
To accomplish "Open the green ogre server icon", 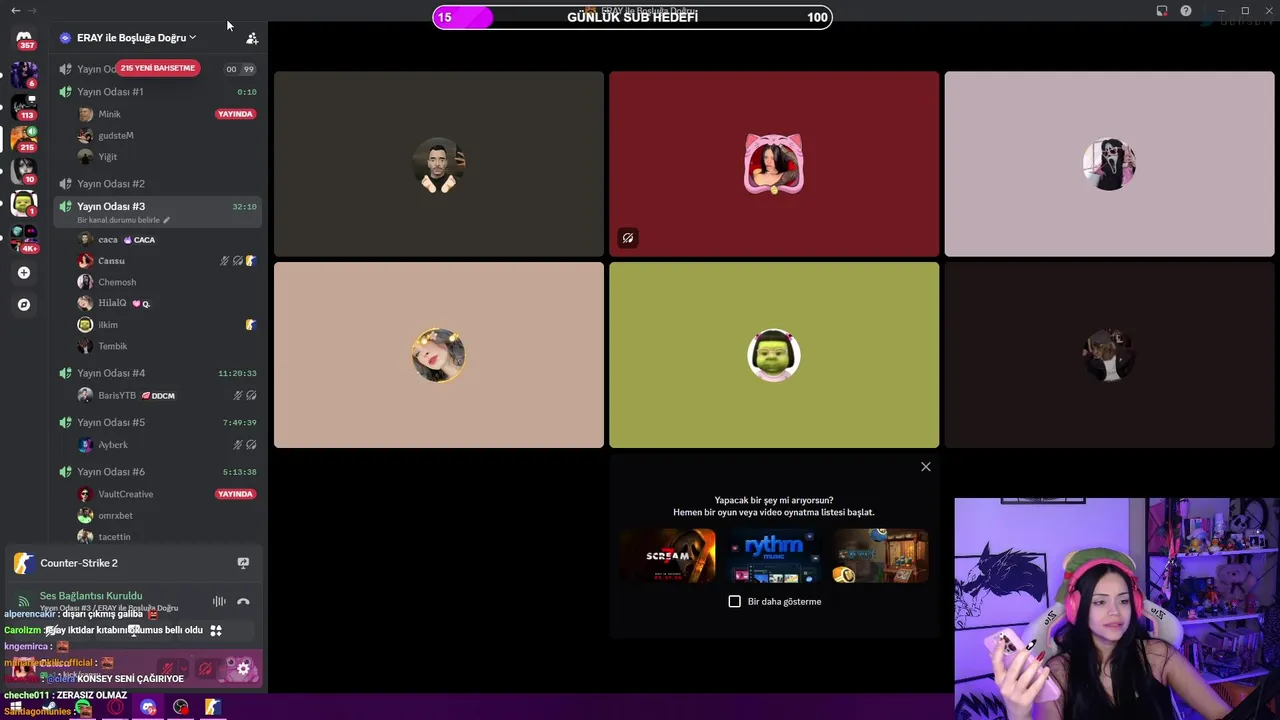I will (x=24, y=203).
